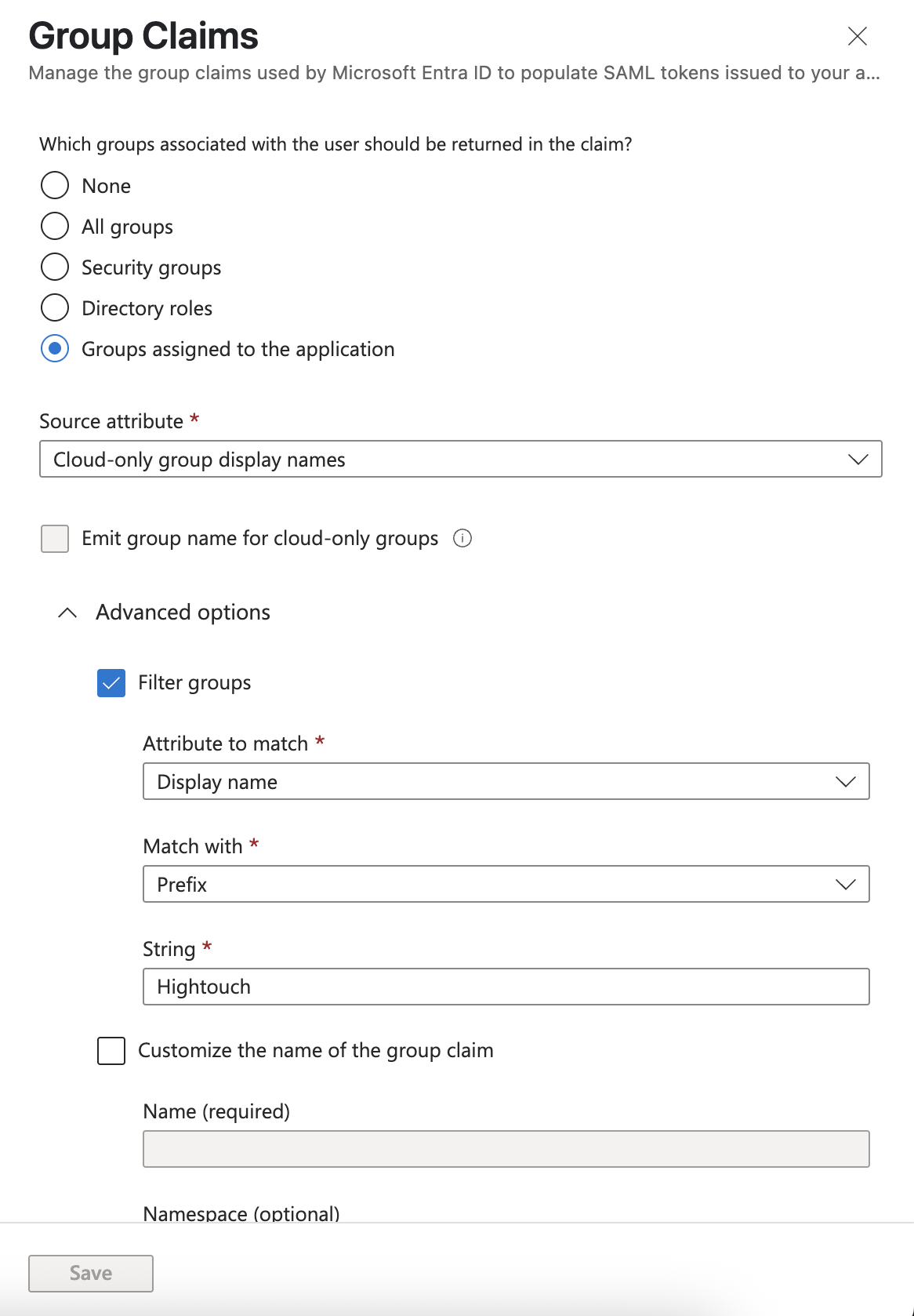Screen dimensions: 914x1316
Task: Select the None radio option
Action: point(55,186)
